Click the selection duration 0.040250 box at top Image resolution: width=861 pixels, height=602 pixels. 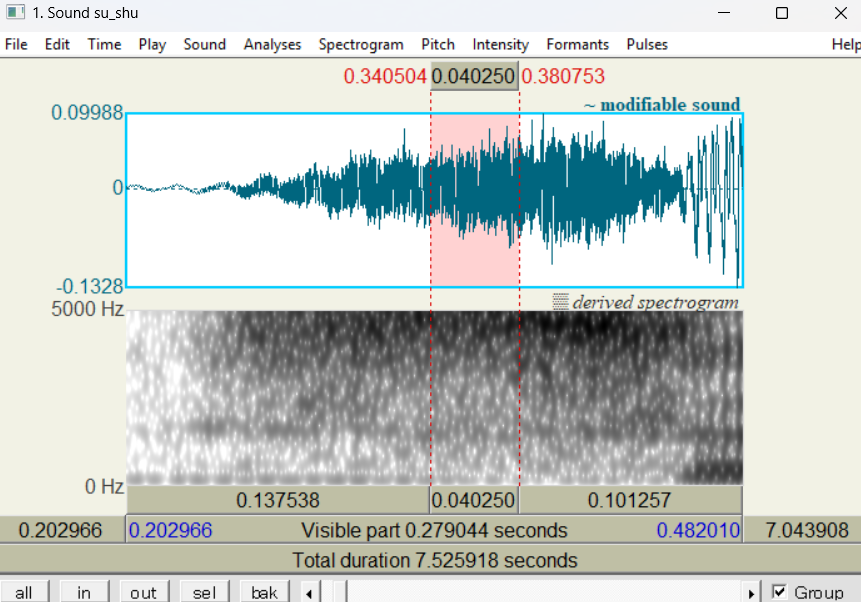pos(474,76)
